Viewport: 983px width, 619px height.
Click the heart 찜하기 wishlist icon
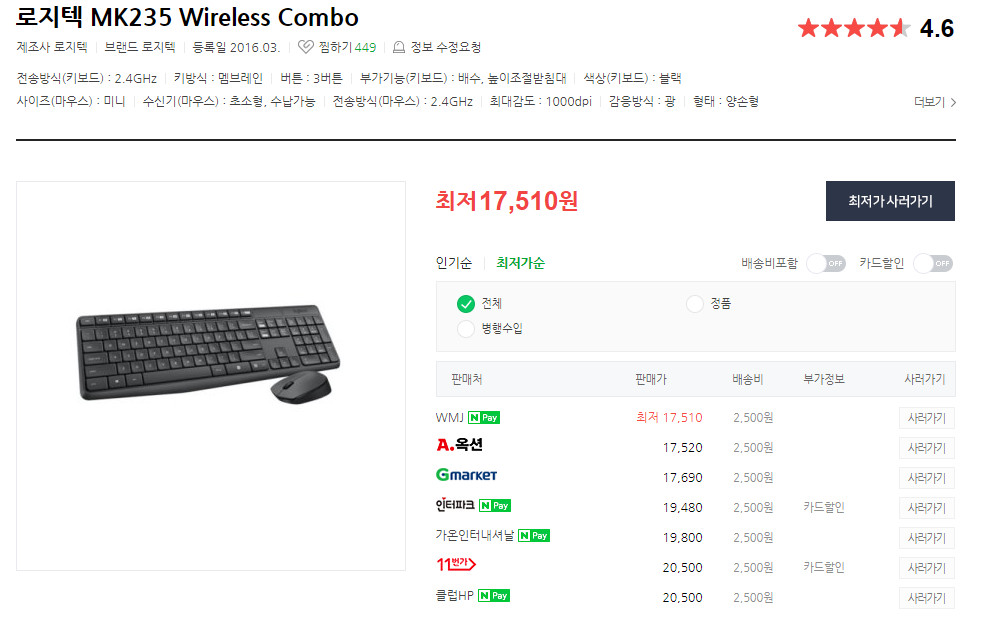pos(305,47)
